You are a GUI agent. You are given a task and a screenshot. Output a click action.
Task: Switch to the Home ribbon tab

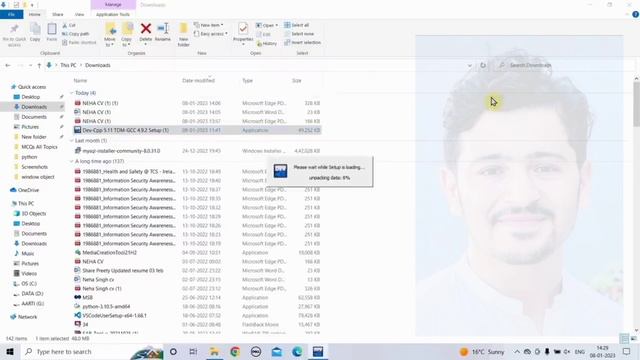[x=35, y=14]
